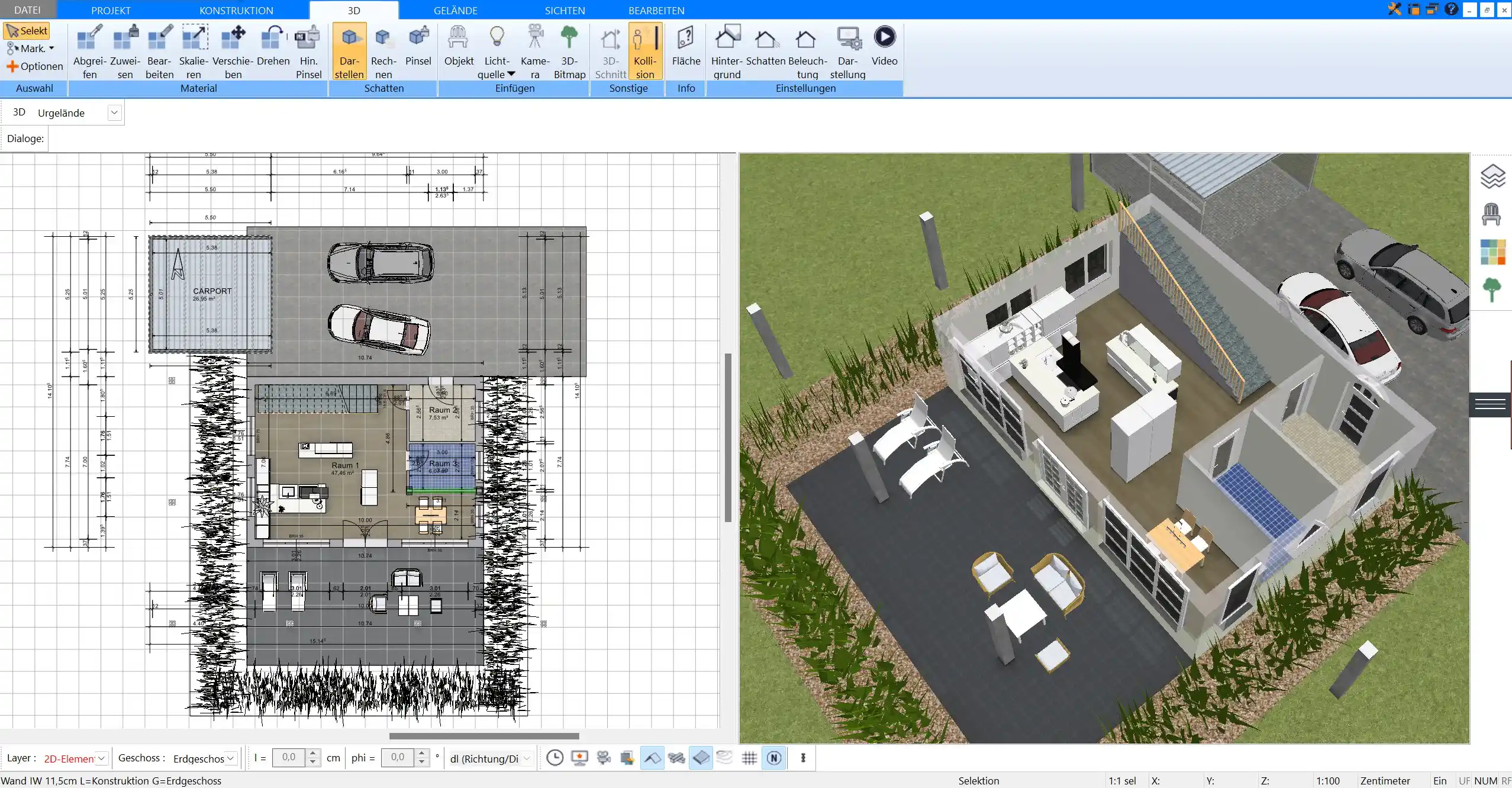Open the Fläche info tool
The width and height of the screenshot is (1512, 788).
click(x=686, y=46)
